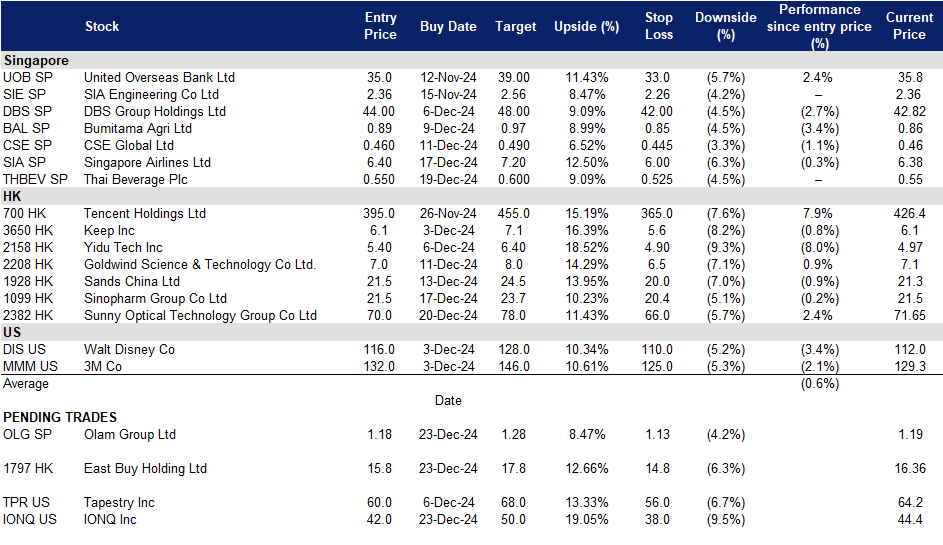Viewport: 943px width, 545px height.
Task: Select the 'US' section row
Action: 472,332
